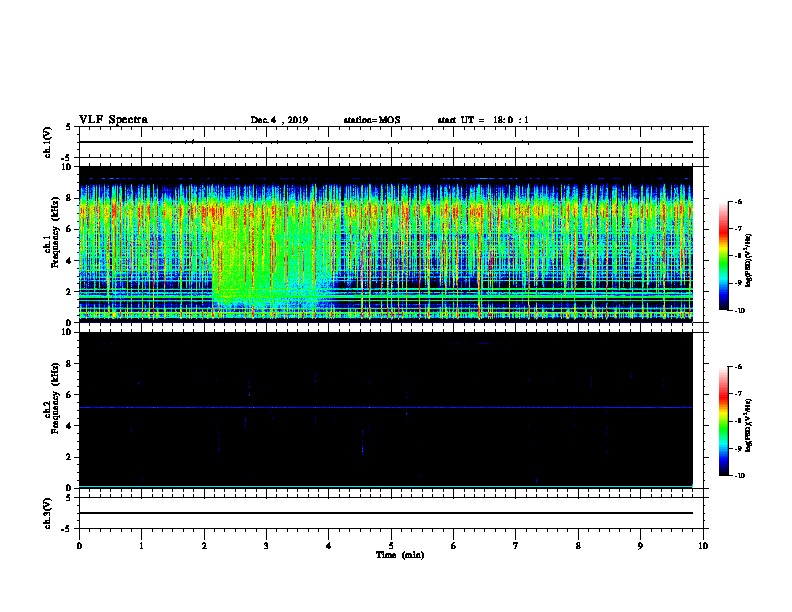Click tick label "10" on the Time axis
The width and height of the screenshot is (792, 612).
point(703,546)
